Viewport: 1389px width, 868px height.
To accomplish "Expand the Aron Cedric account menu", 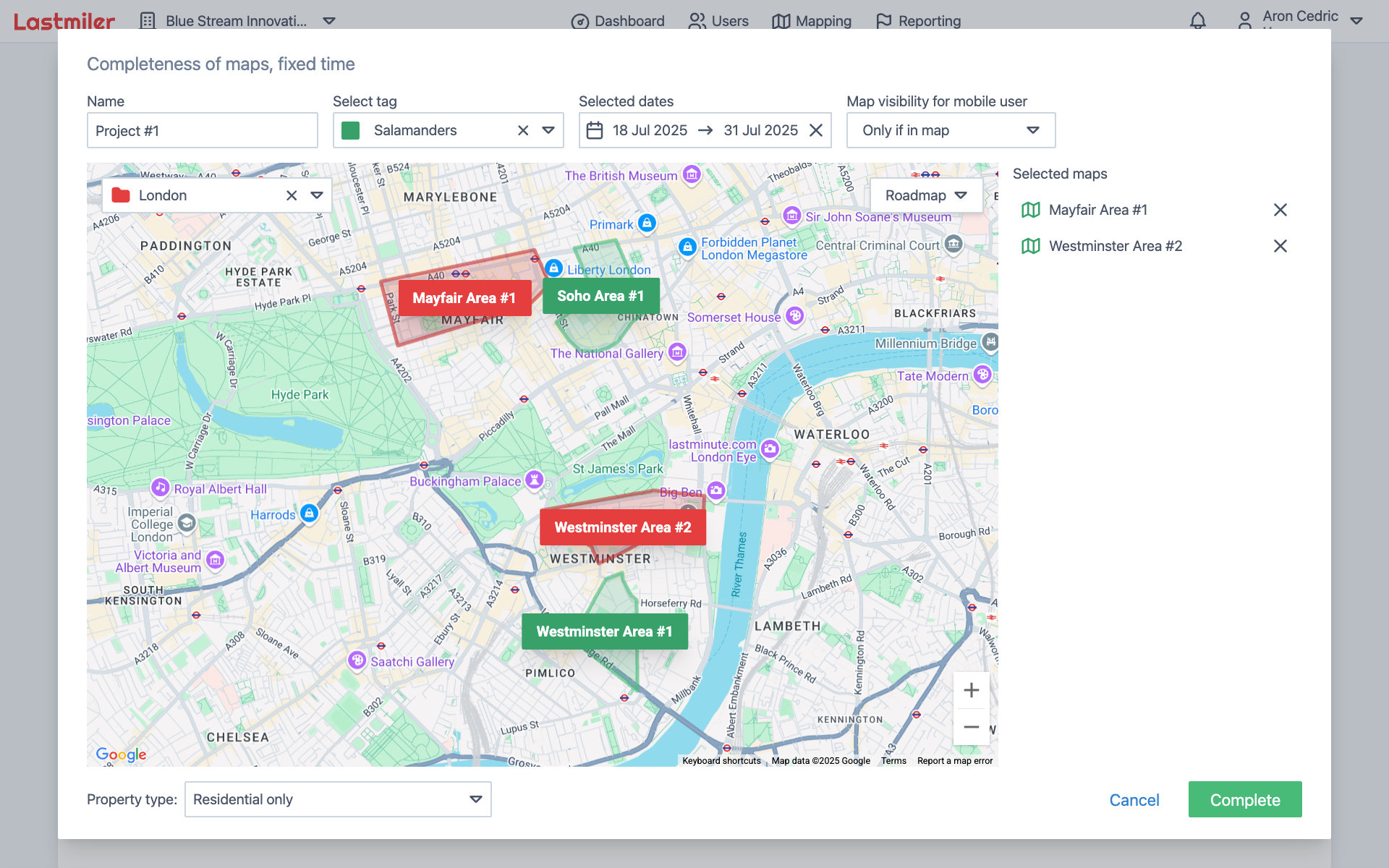I will (x=1356, y=21).
